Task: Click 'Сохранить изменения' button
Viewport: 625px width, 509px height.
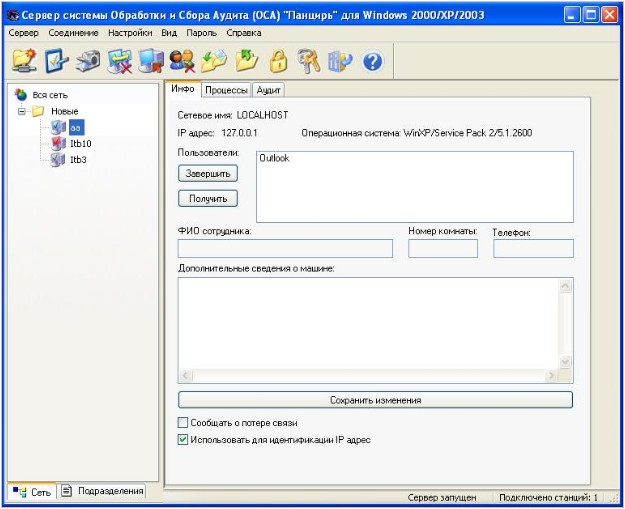Action: (375, 400)
